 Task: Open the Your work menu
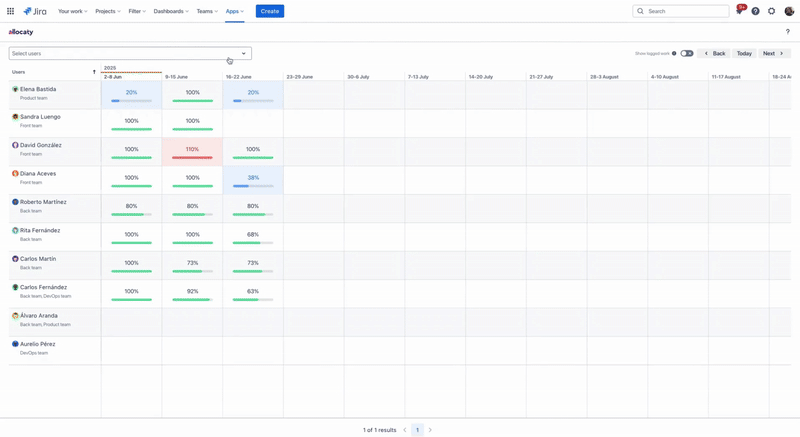[x=72, y=11]
